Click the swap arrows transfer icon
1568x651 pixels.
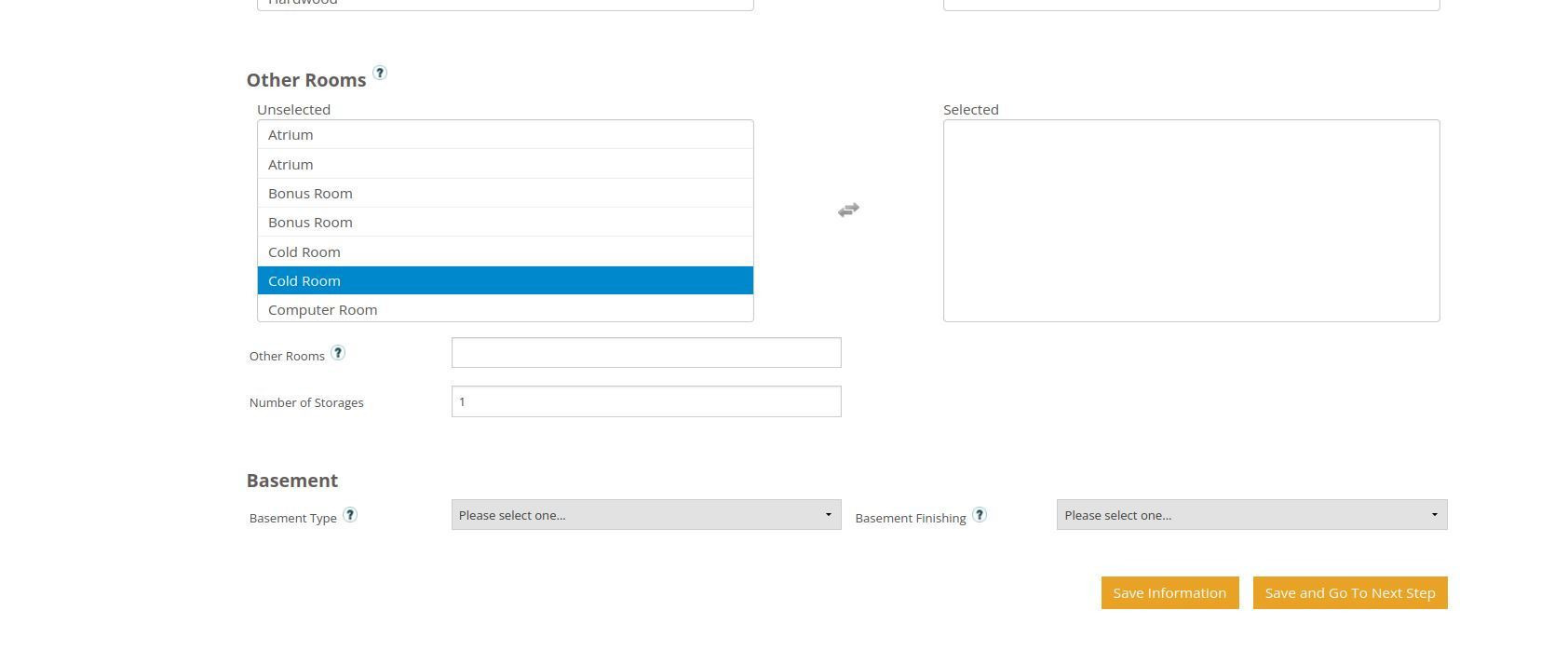coord(848,210)
